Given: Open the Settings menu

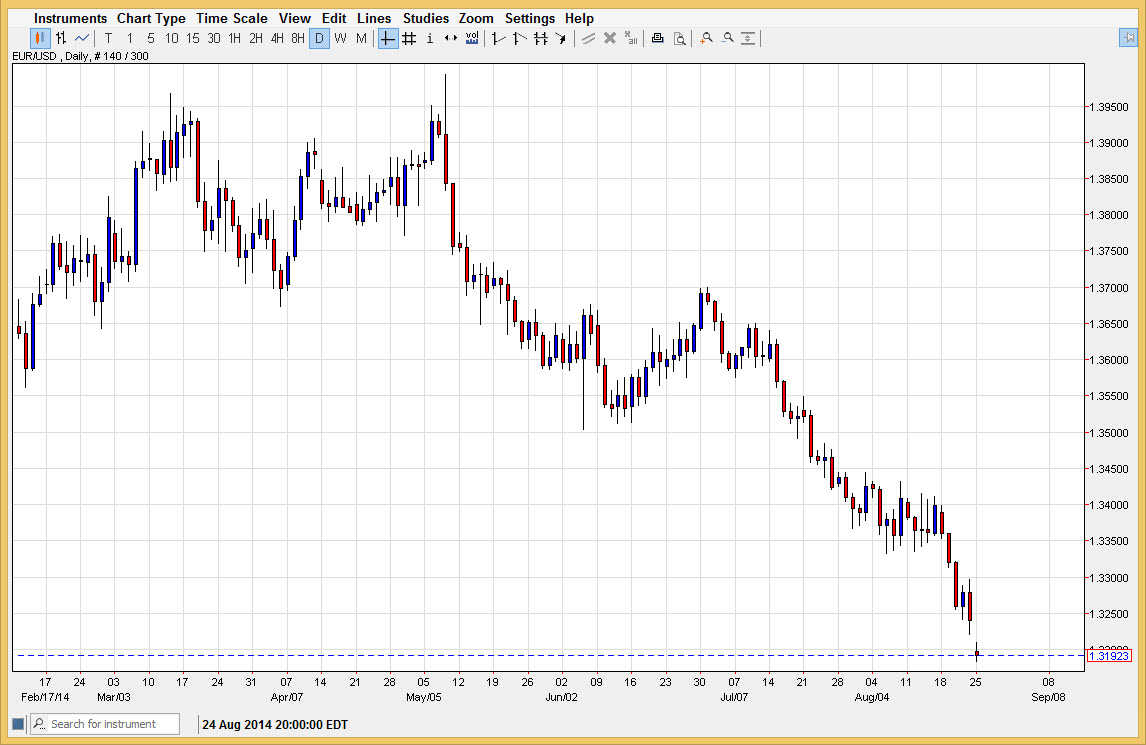Looking at the screenshot, I should 529,18.
